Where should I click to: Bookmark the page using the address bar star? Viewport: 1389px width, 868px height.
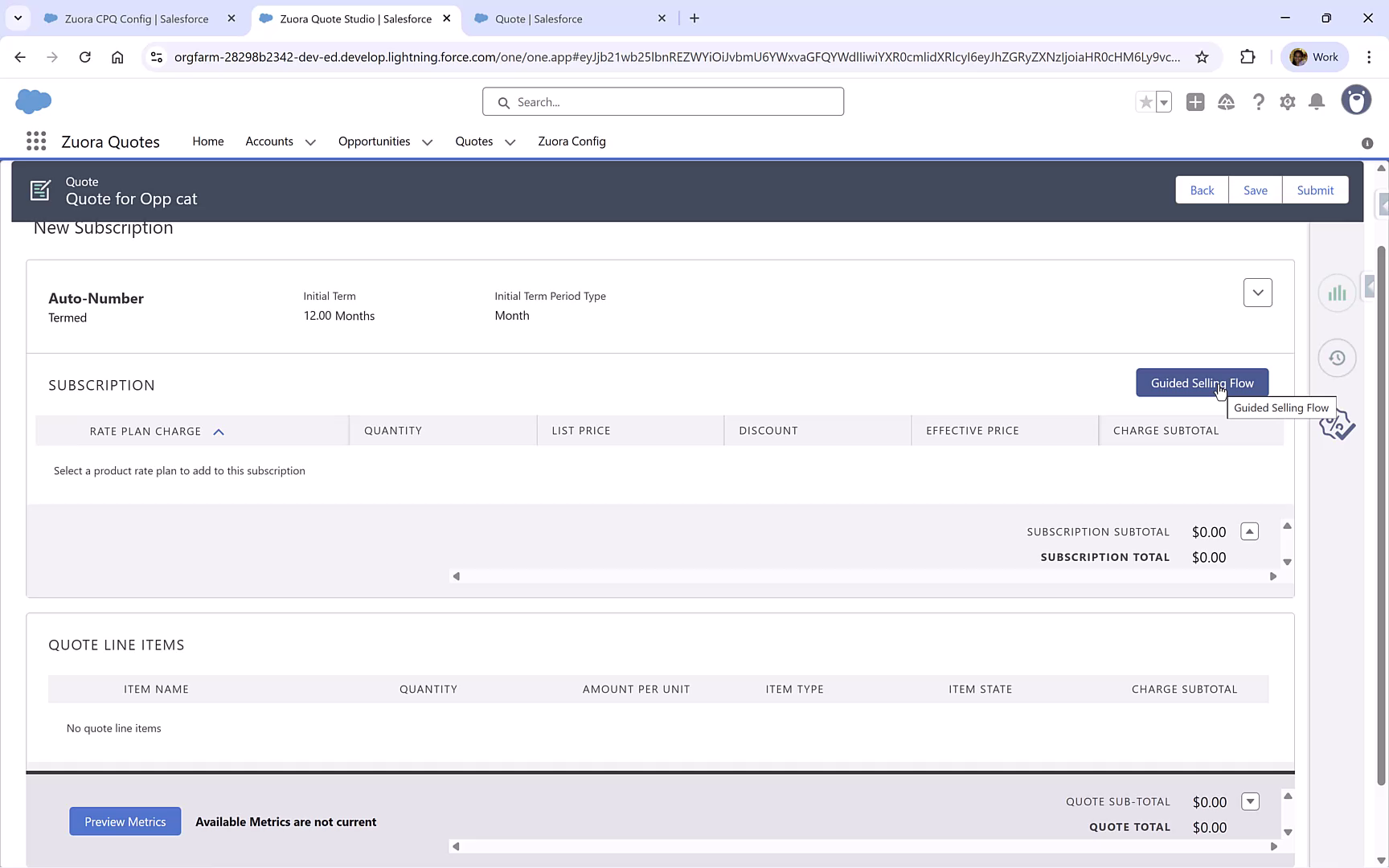(1203, 56)
